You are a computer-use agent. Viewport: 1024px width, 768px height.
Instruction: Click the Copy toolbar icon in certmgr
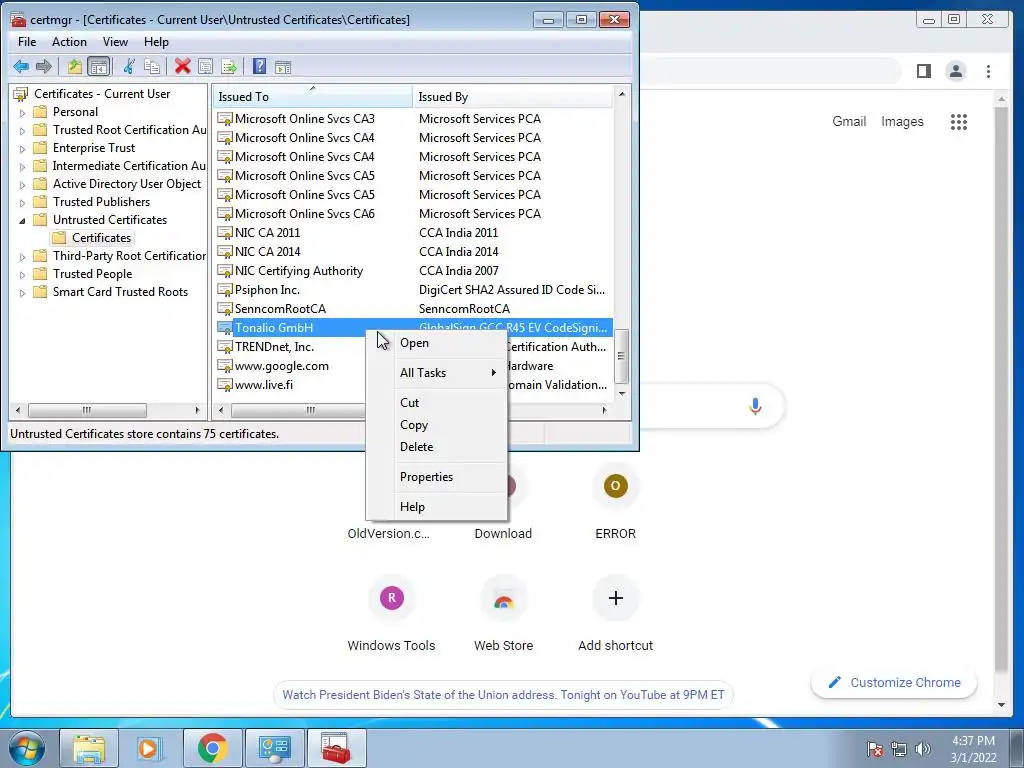(x=152, y=67)
